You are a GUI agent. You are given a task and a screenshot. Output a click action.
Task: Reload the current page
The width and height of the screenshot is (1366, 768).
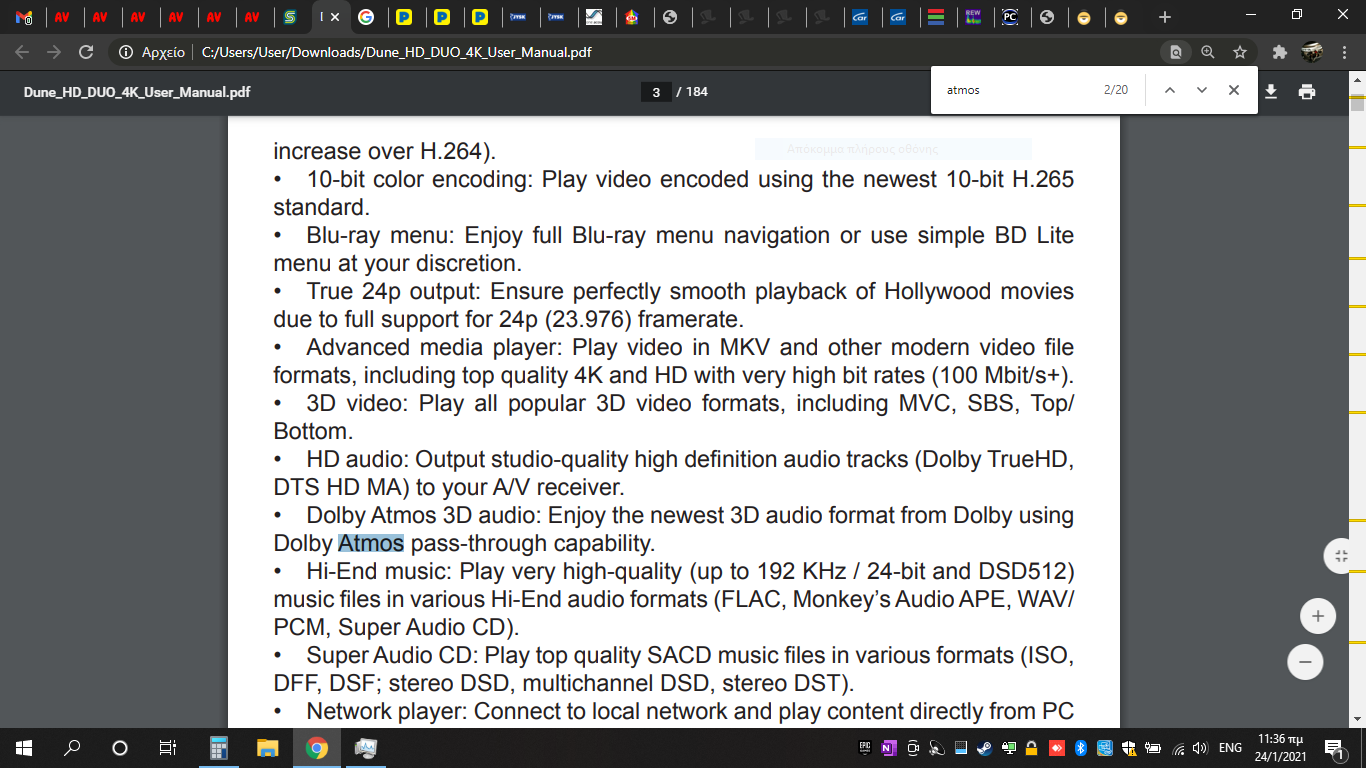pos(86,52)
